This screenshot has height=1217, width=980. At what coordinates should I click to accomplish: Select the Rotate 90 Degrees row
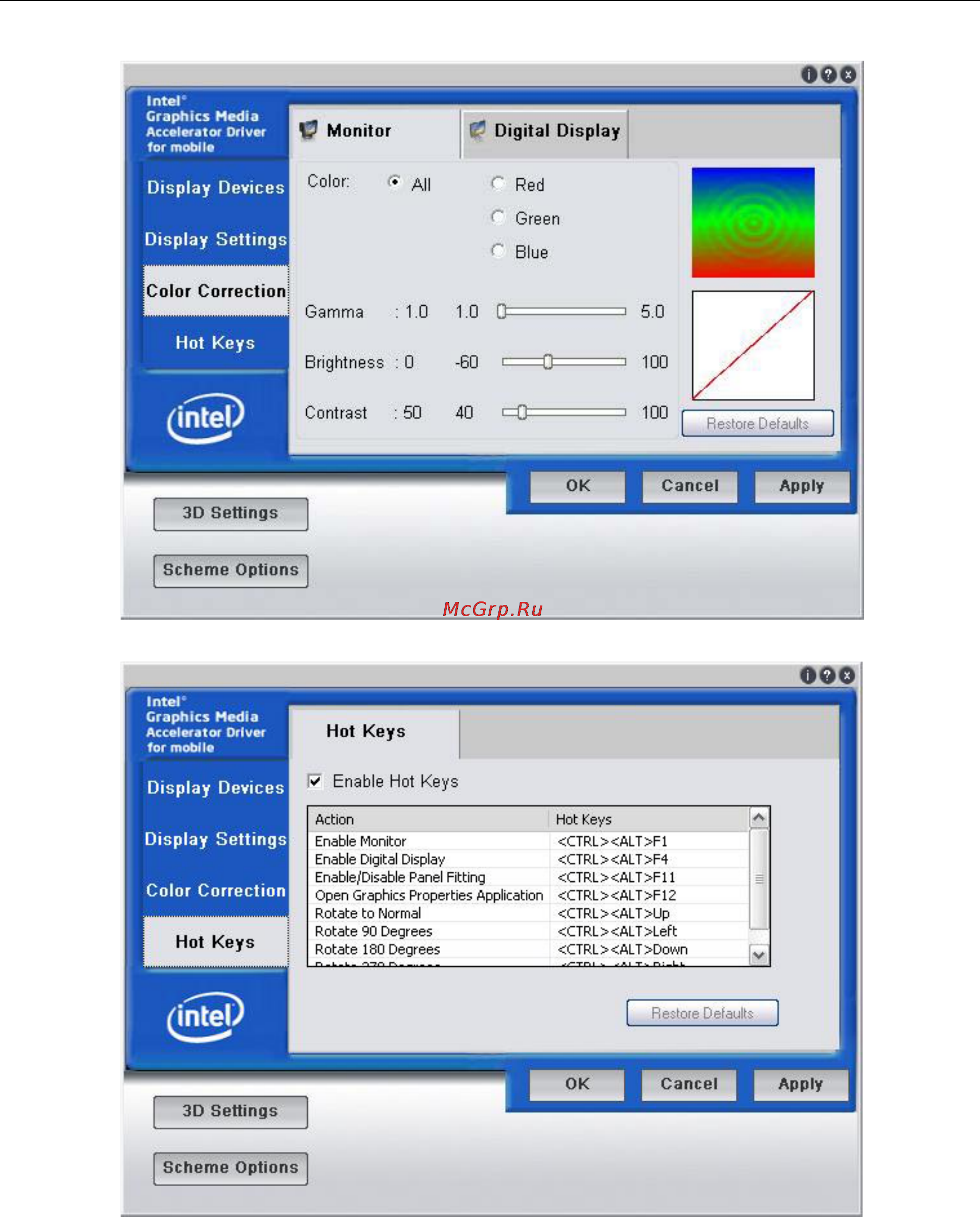point(528,931)
